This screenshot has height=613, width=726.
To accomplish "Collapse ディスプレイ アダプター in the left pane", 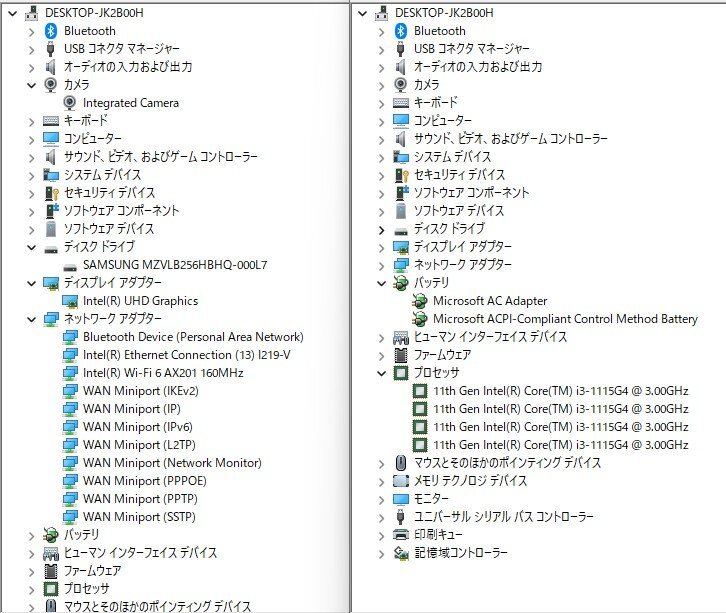I will [31, 283].
